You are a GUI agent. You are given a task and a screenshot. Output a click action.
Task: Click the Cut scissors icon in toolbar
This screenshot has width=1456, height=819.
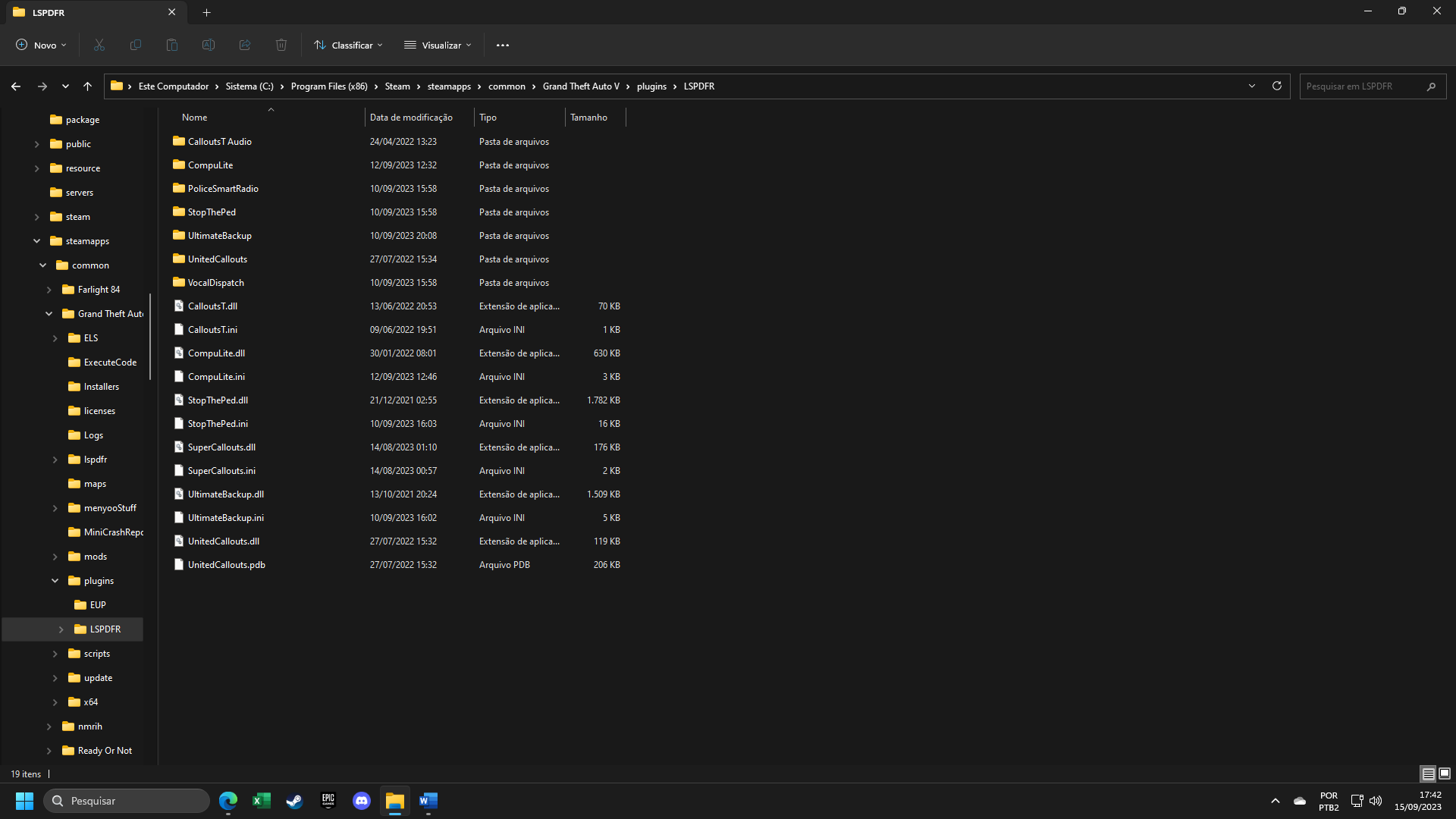tap(99, 45)
